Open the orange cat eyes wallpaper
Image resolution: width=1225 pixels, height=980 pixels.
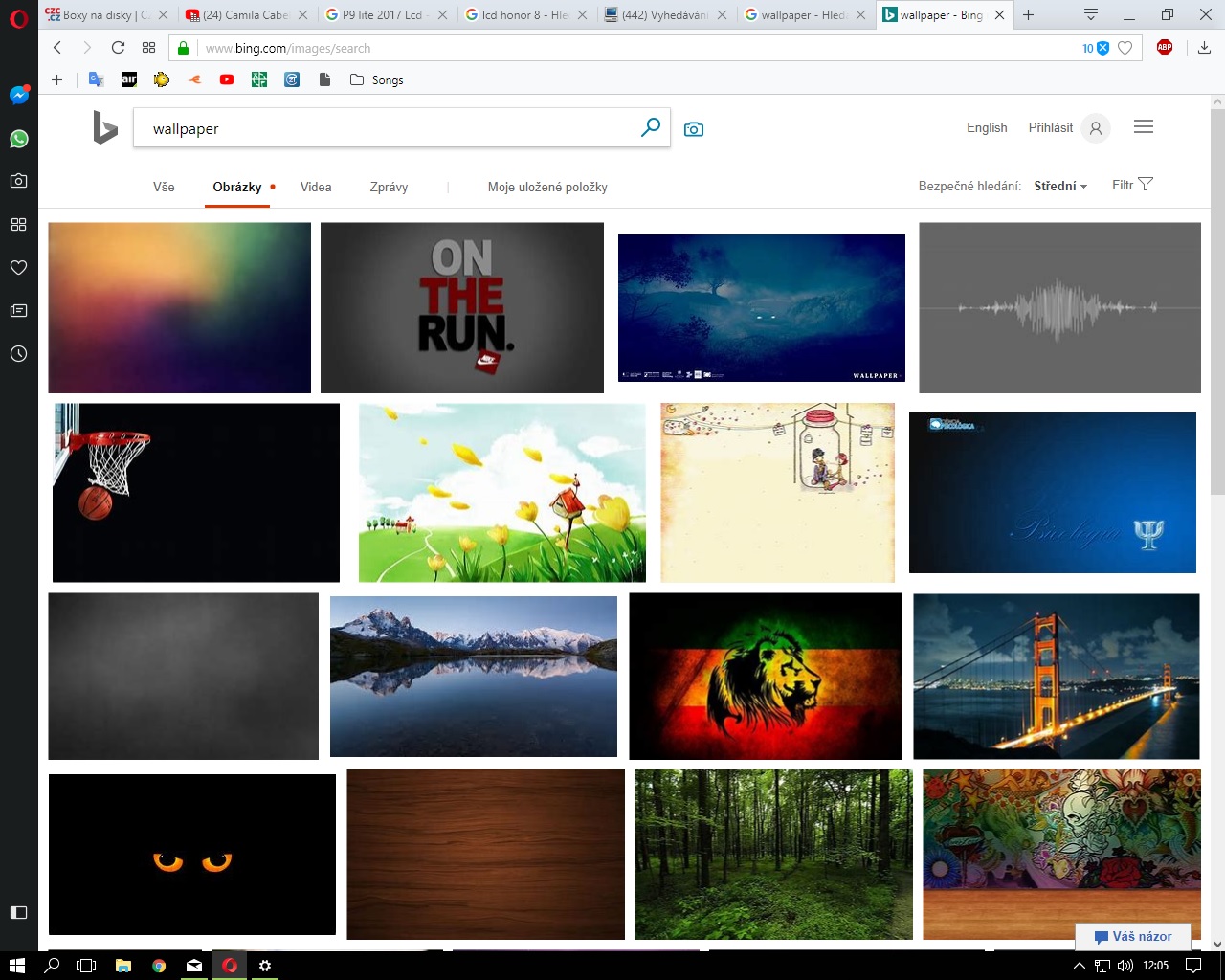(x=192, y=855)
